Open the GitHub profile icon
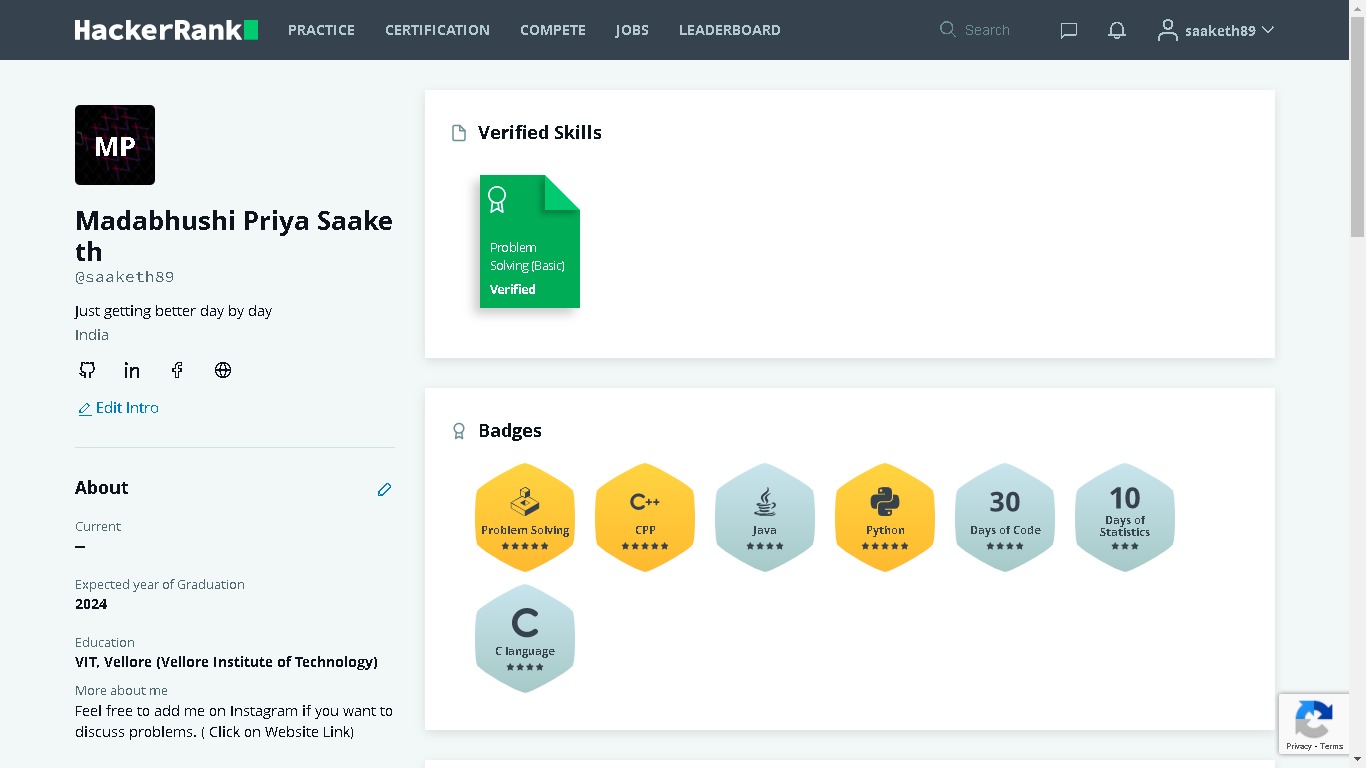 tap(87, 370)
